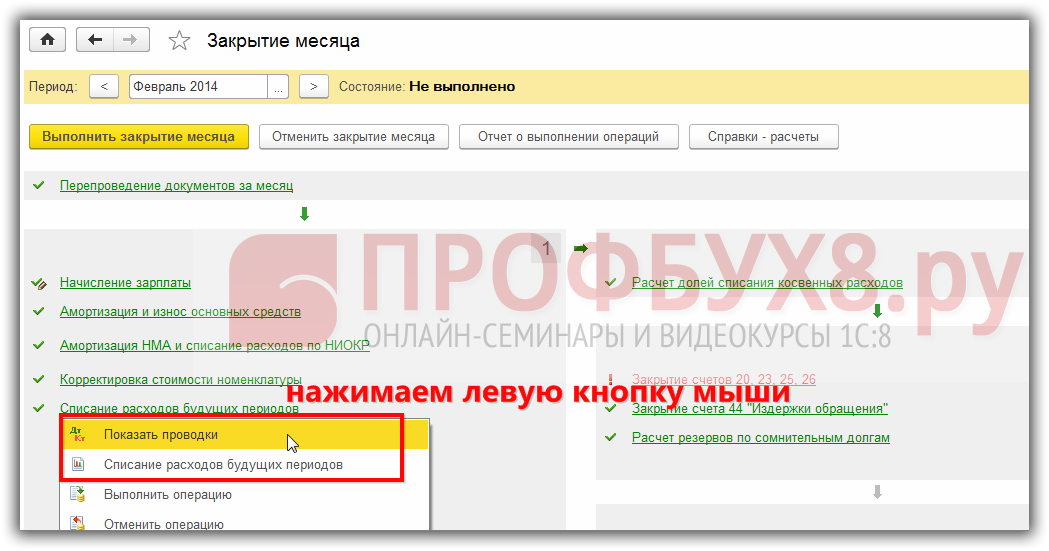
Task: Click checkmark beside Списание расходов будущих периодов link
Action: (x=39, y=408)
